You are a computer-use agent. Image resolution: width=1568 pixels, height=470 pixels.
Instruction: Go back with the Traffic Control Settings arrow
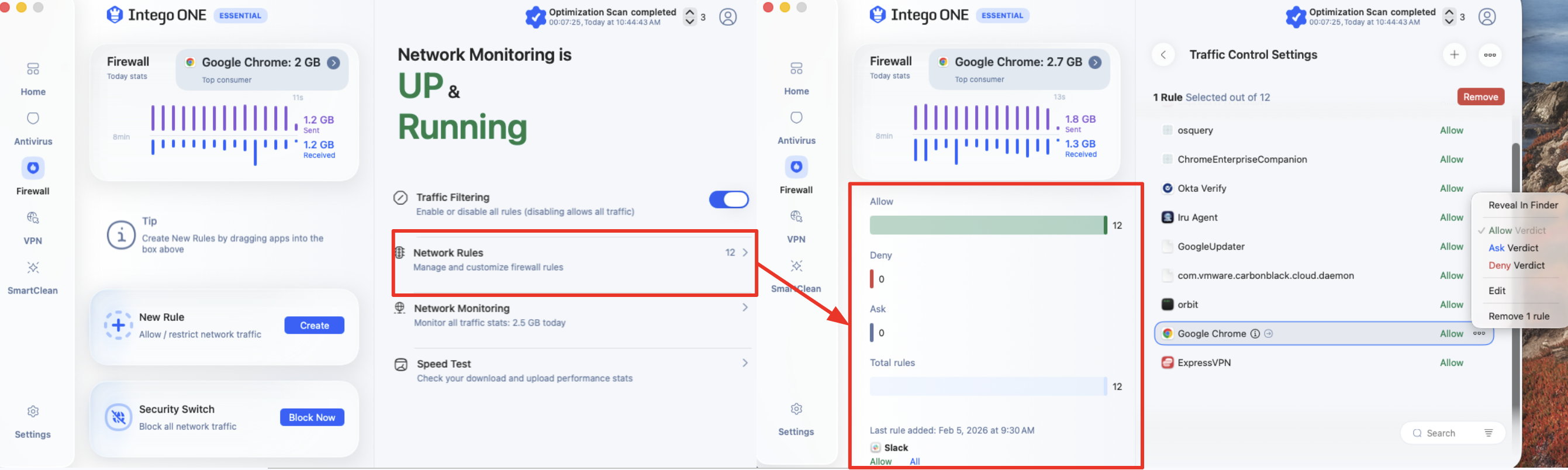1163,55
